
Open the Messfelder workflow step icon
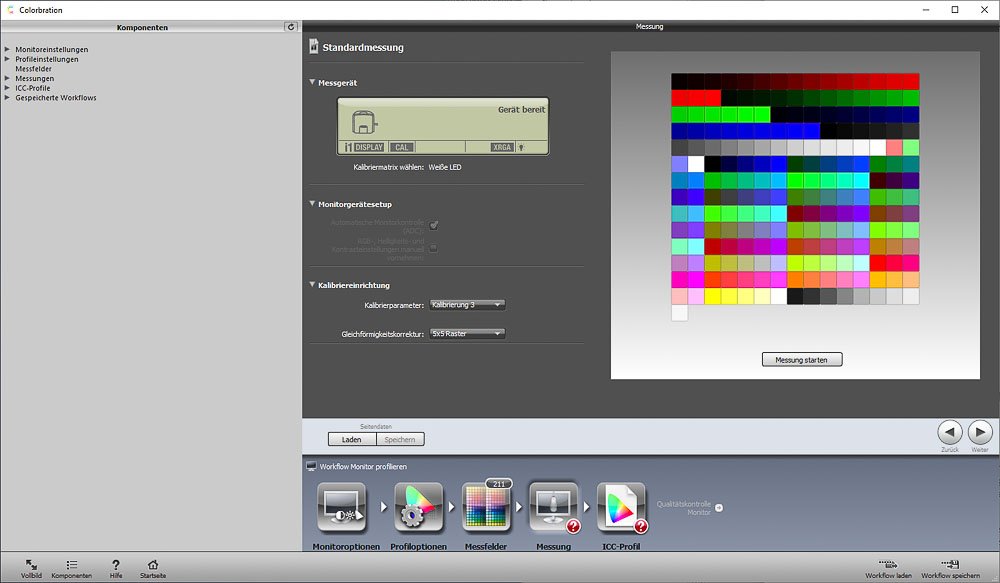coord(486,508)
